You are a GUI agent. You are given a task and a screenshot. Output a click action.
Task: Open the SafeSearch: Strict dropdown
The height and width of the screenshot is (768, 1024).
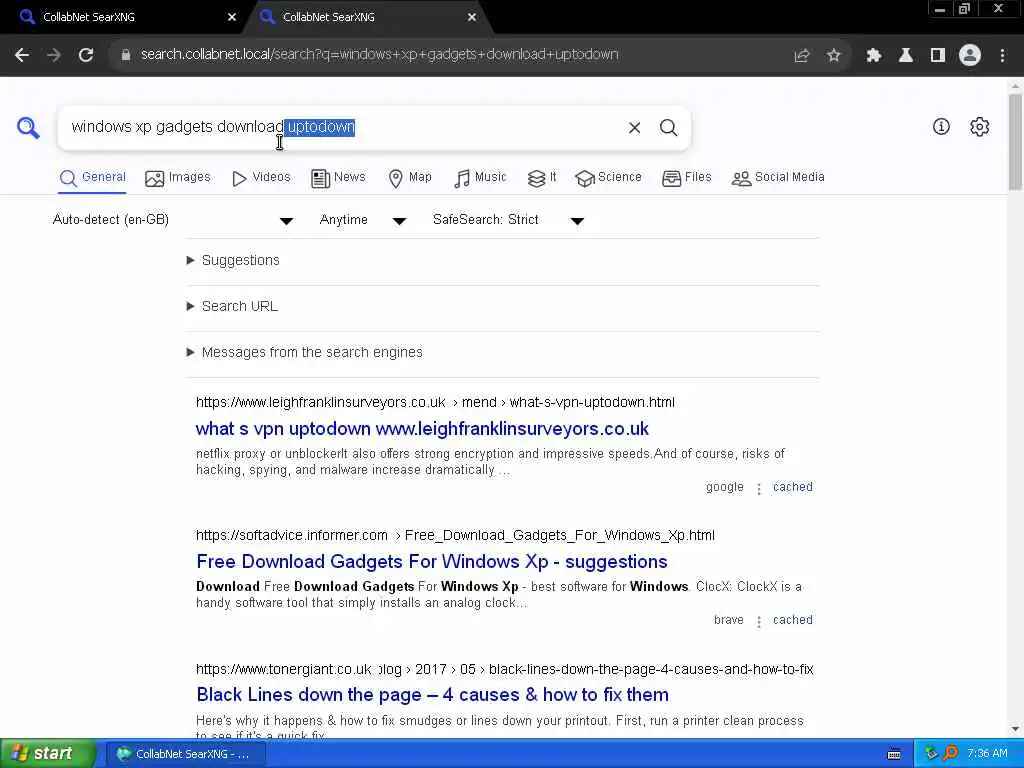[x=508, y=220]
